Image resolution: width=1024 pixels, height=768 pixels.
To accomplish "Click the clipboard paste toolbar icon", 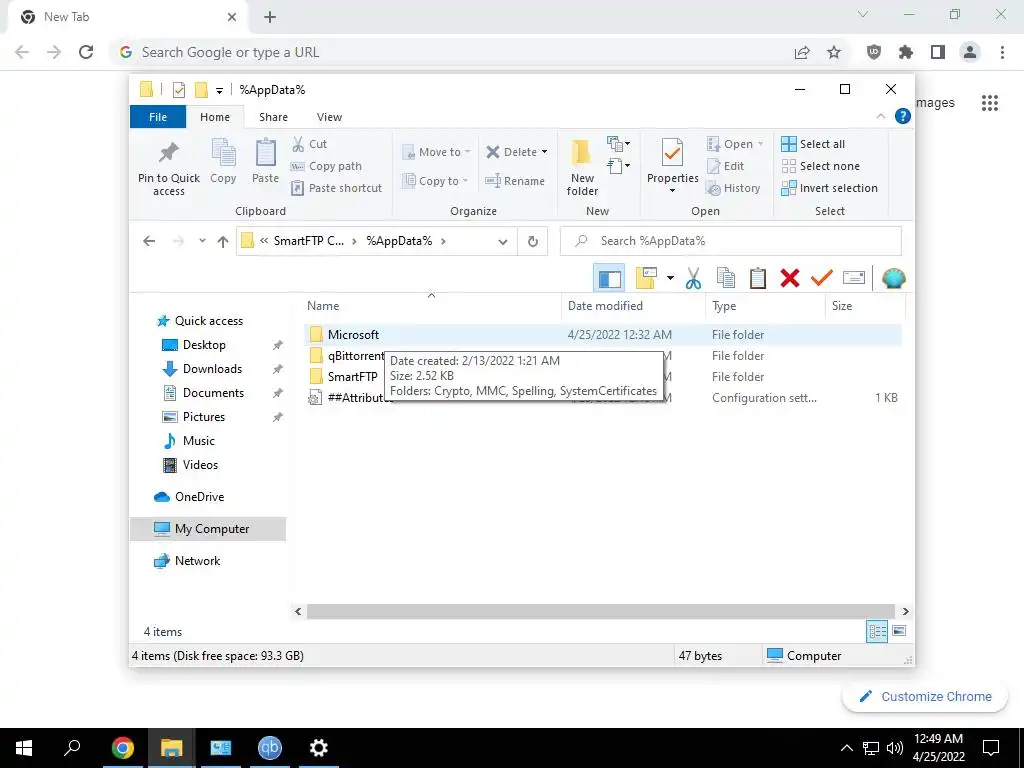I will coord(758,278).
